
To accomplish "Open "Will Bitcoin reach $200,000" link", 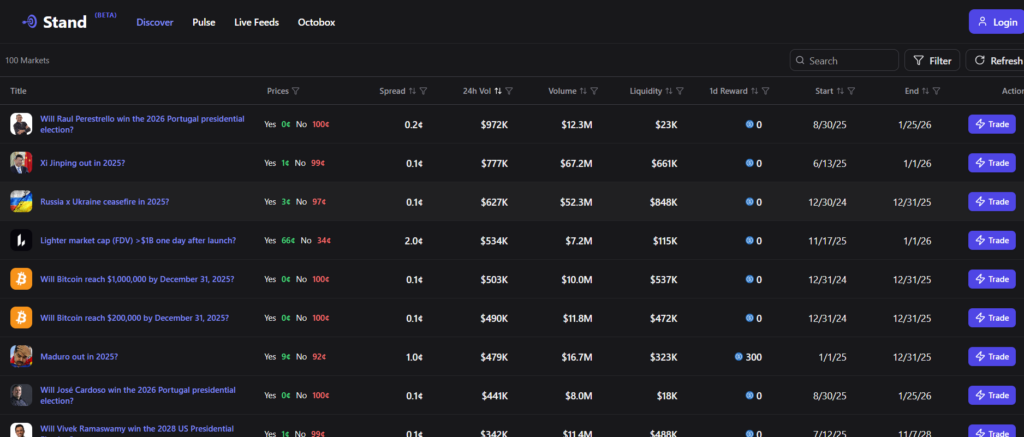I will tap(135, 318).
